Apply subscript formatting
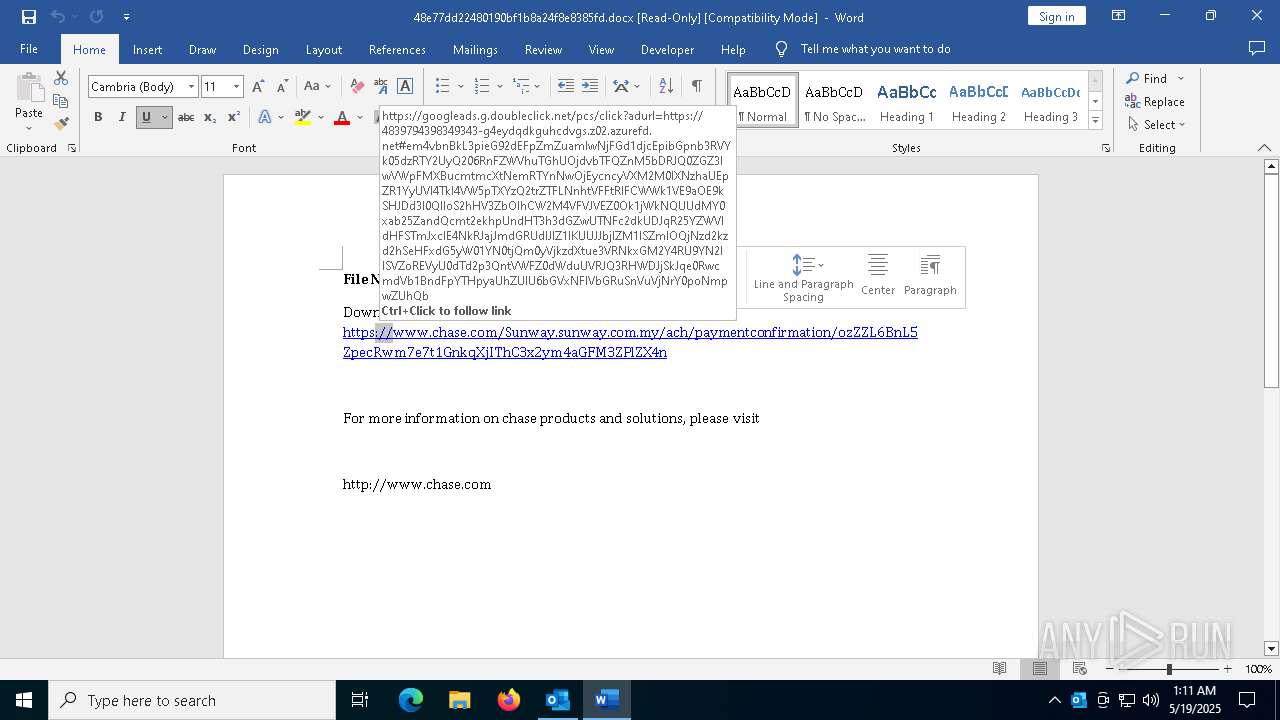 coord(209,117)
